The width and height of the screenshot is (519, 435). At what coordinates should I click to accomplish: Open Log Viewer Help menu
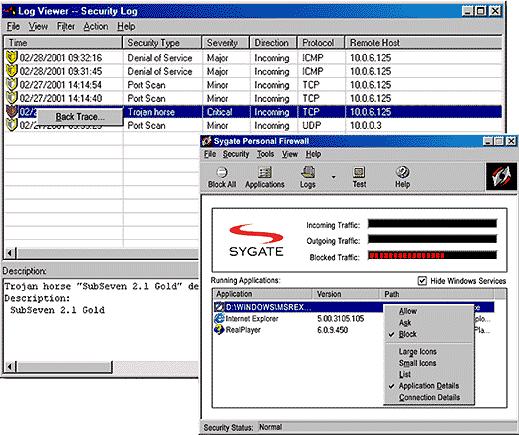(x=126, y=26)
